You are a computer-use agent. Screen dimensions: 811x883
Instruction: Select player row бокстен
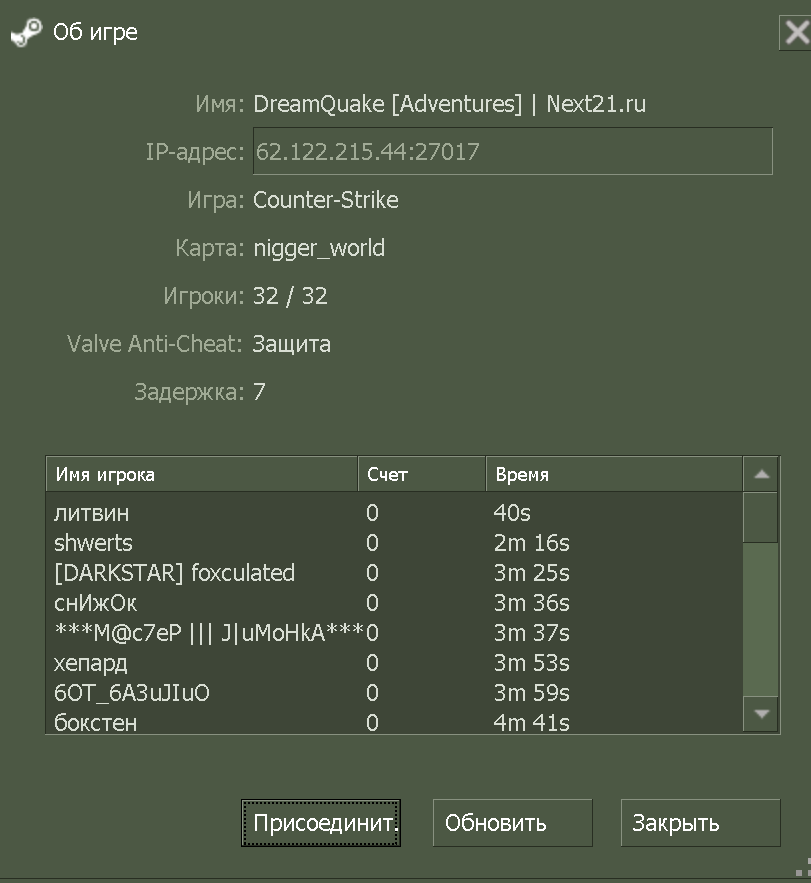394,722
